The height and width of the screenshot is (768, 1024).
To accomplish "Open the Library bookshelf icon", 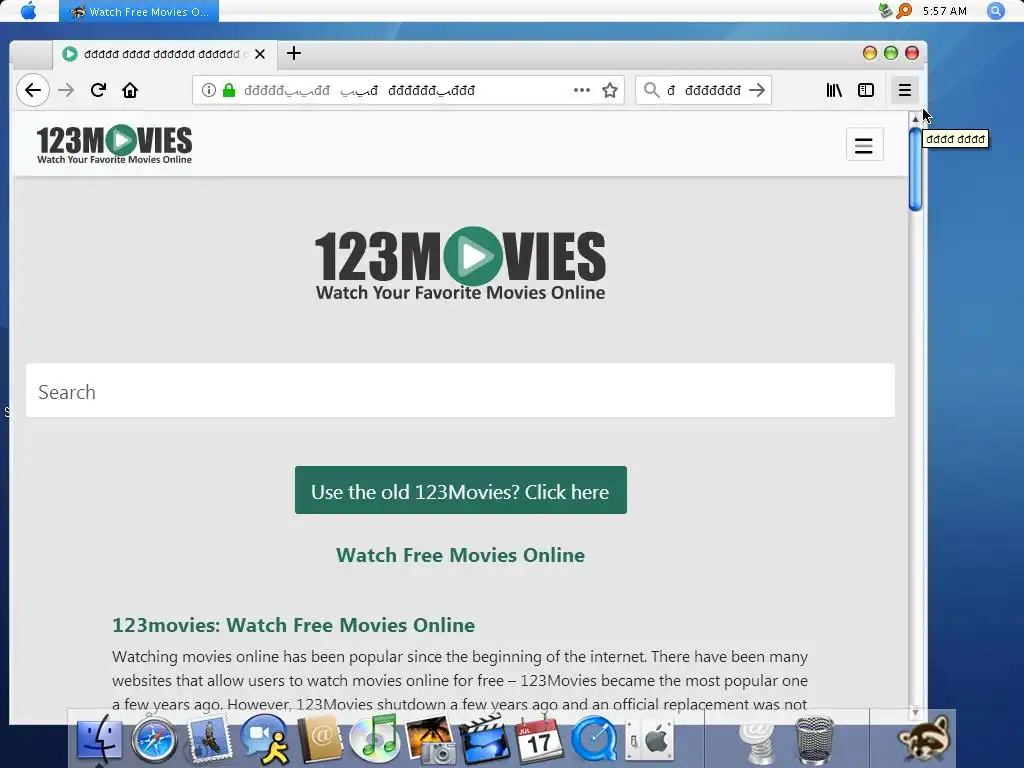I will pyautogui.click(x=834, y=90).
